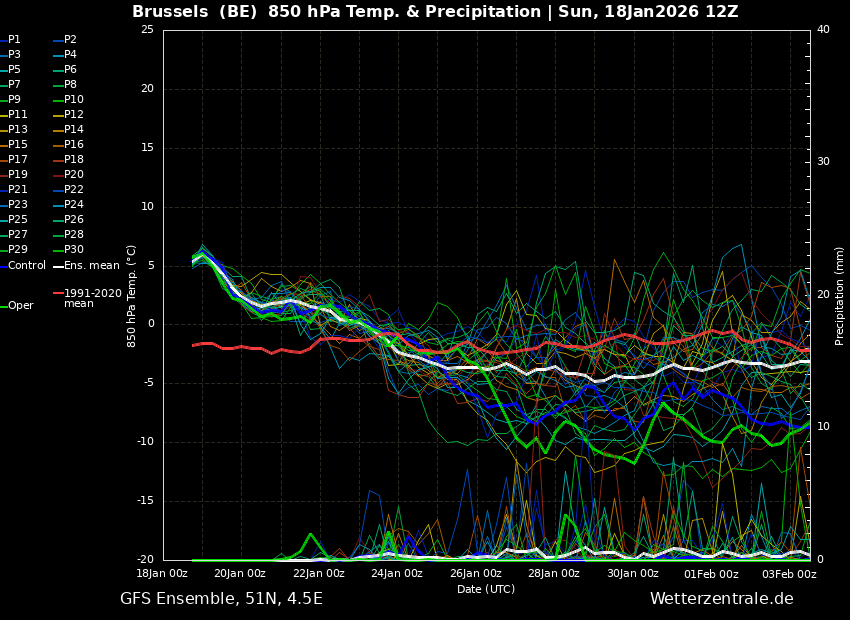Click the 850 hPa Temp. axis label
The width and height of the screenshot is (850, 620).
click(x=131, y=295)
